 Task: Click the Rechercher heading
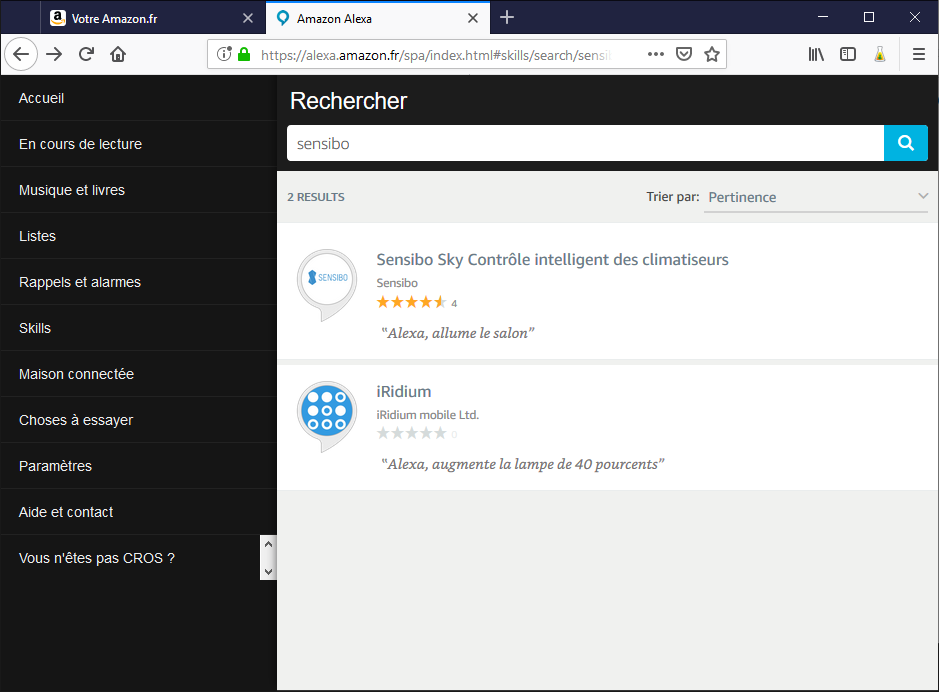(x=349, y=101)
